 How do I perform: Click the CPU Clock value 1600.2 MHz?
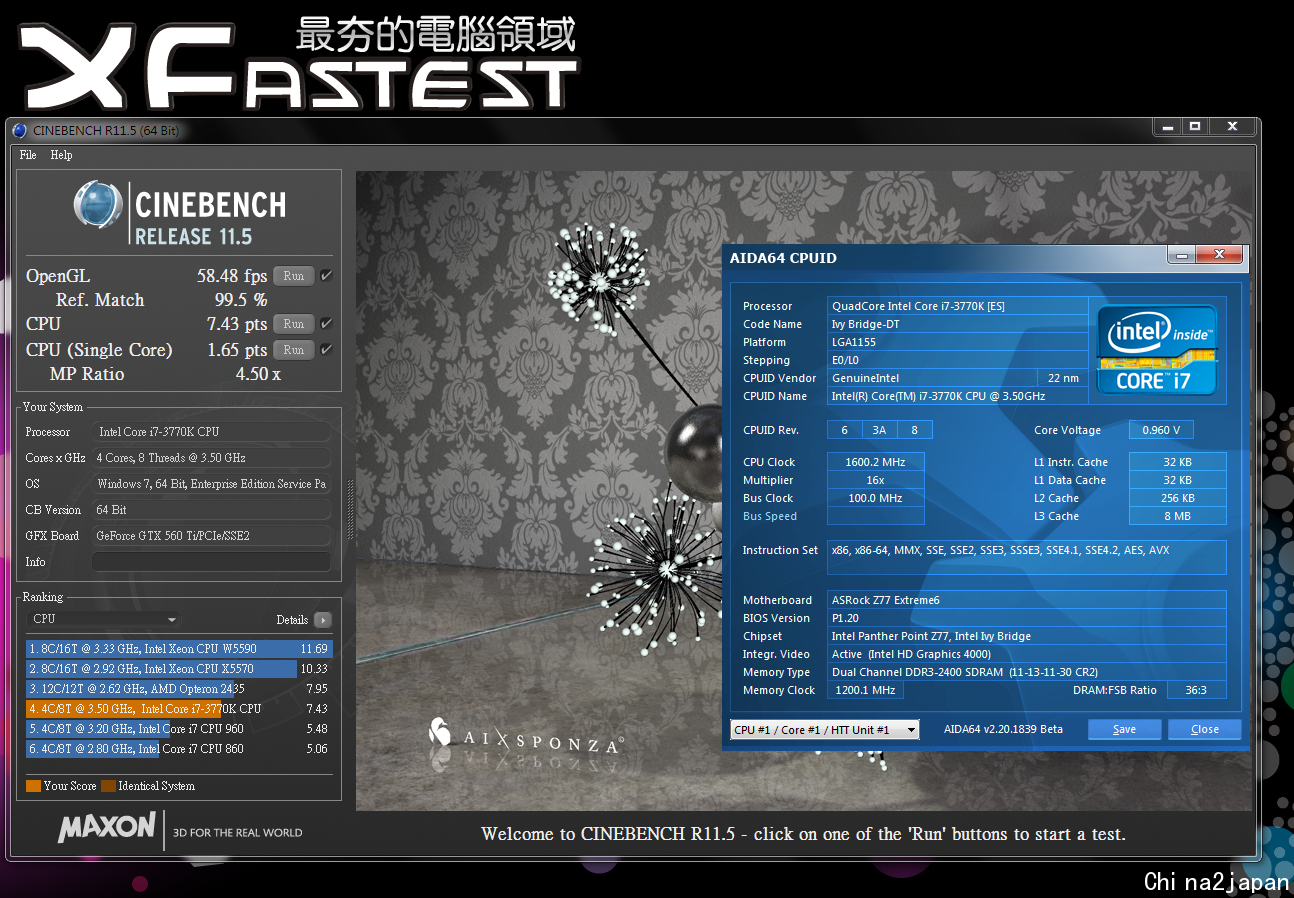(x=876, y=462)
